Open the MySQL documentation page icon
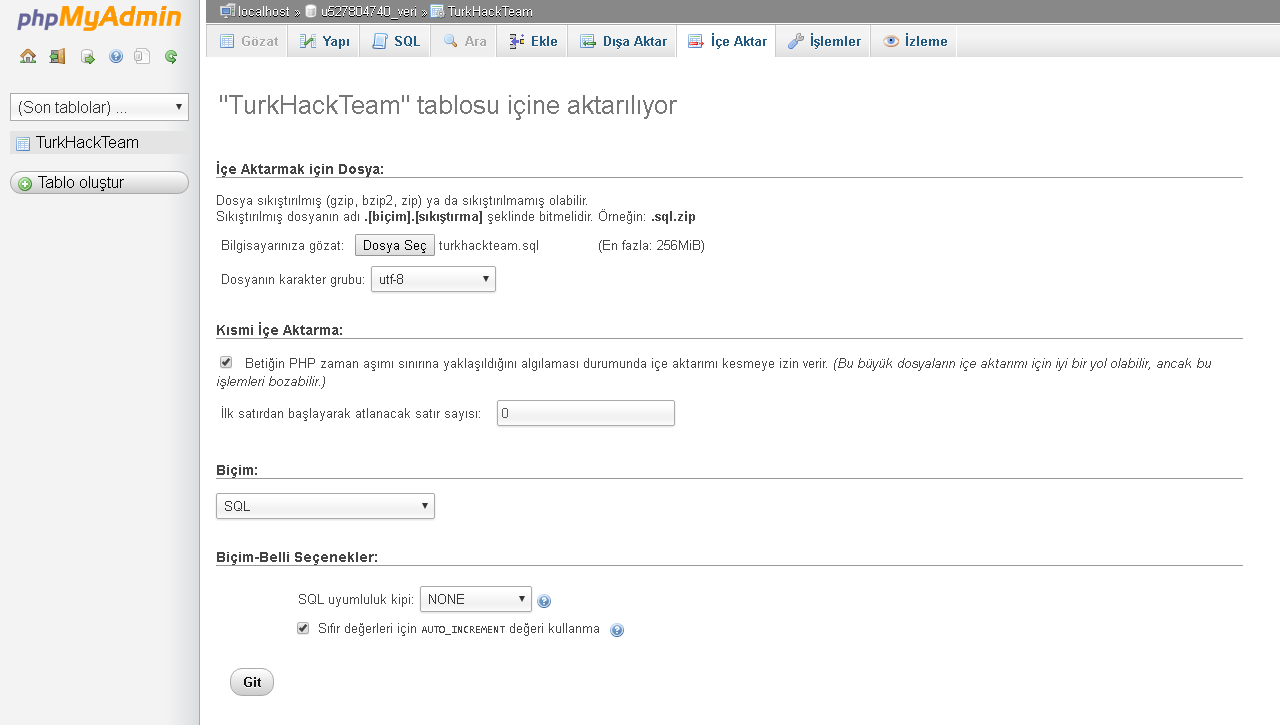The height and width of the screenshot is (725, 1280). coord(143,57)
